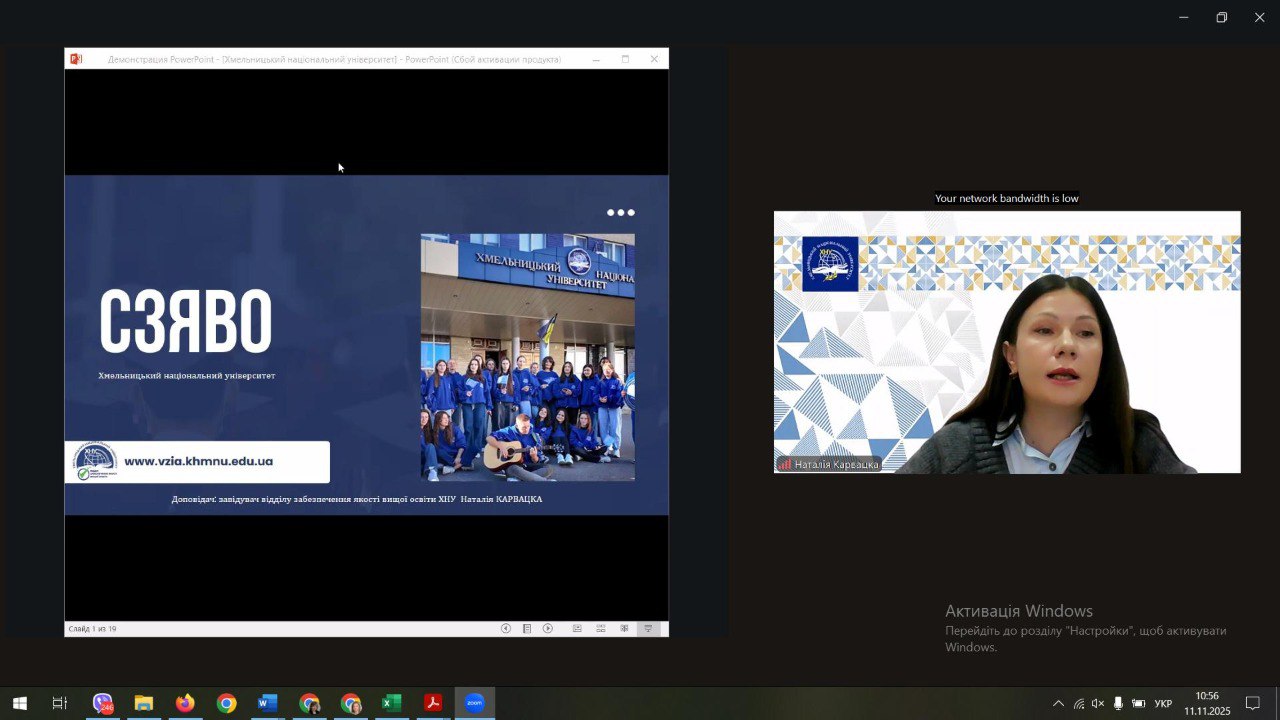Open Reading view icon in status bar
This screenshot has width=1280, height=720.
tap(625, 629)
